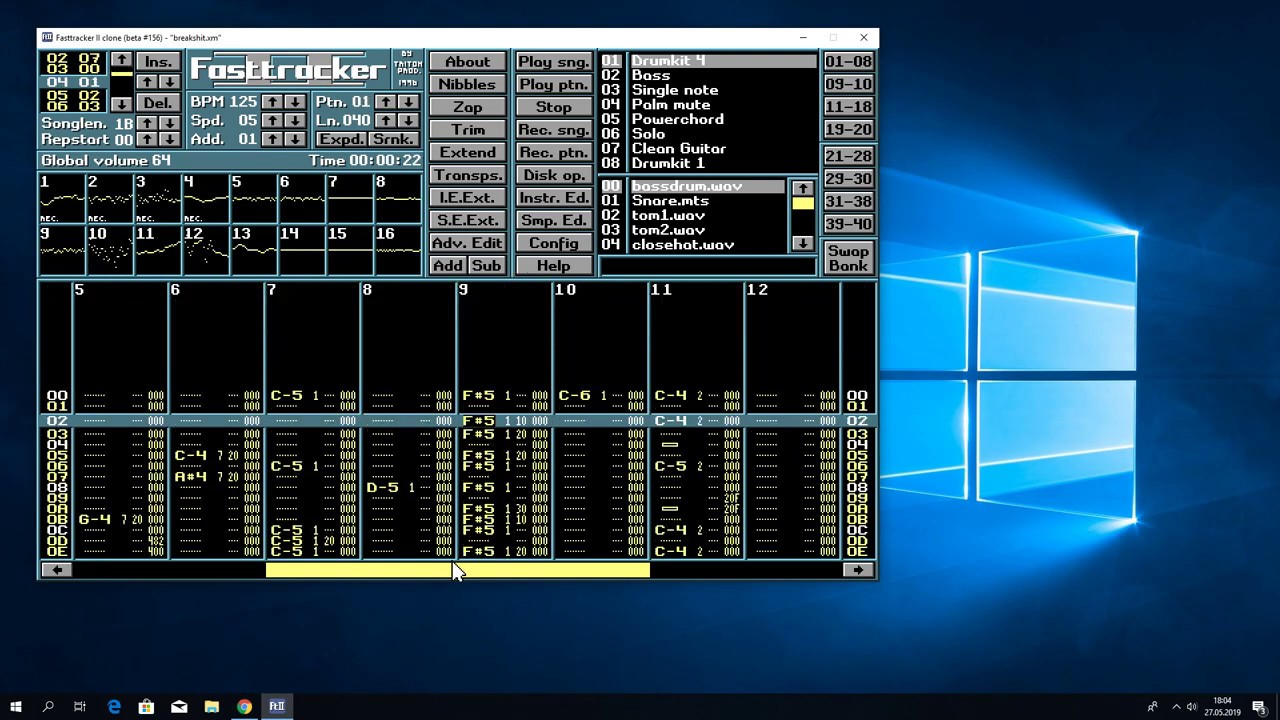Click the Swap Bank button

click(848, 258)
